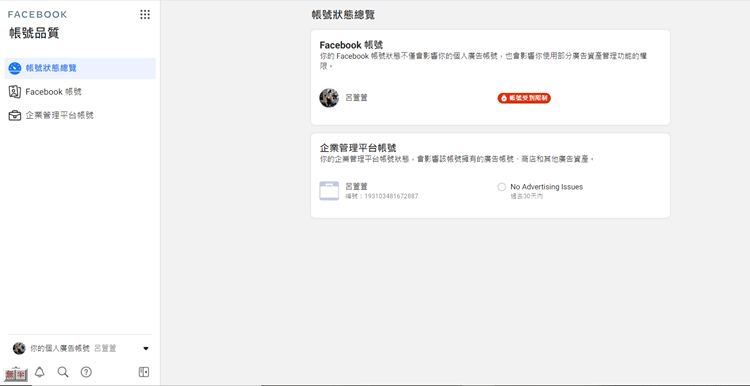Select the No Advertising Issues status circle

pyautogui.click(x=502, y=187)
